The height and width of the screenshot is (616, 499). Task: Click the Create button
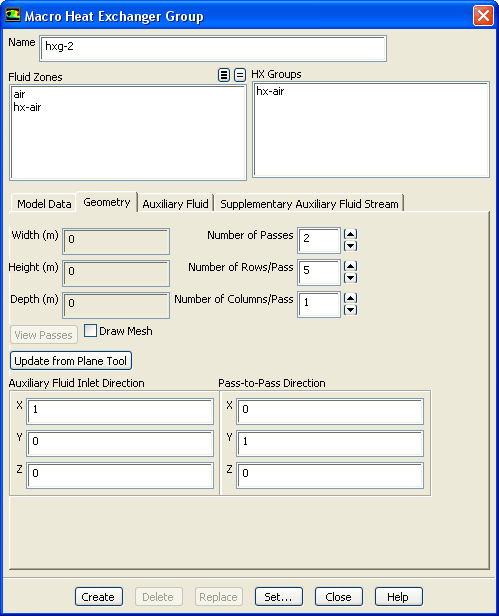[x=99, y=597]
